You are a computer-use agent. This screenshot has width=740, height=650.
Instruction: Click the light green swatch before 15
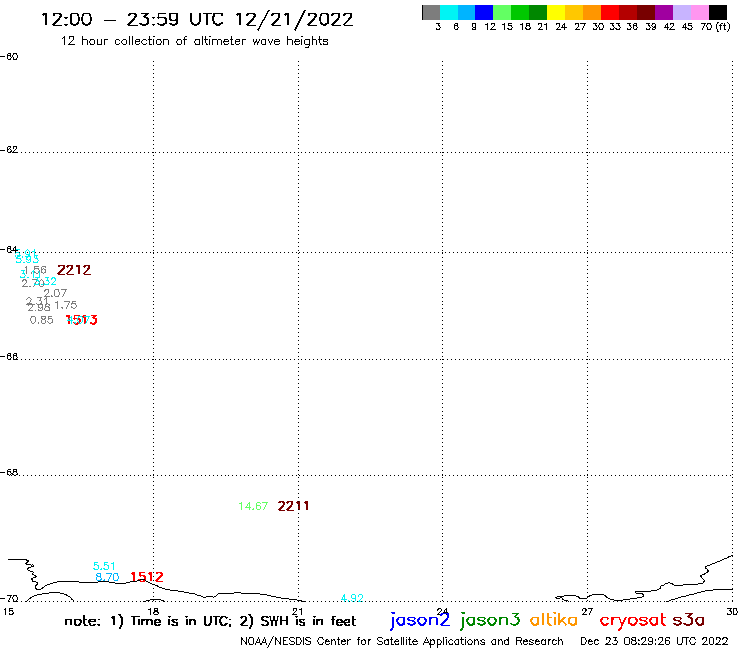tap(502, 12)
